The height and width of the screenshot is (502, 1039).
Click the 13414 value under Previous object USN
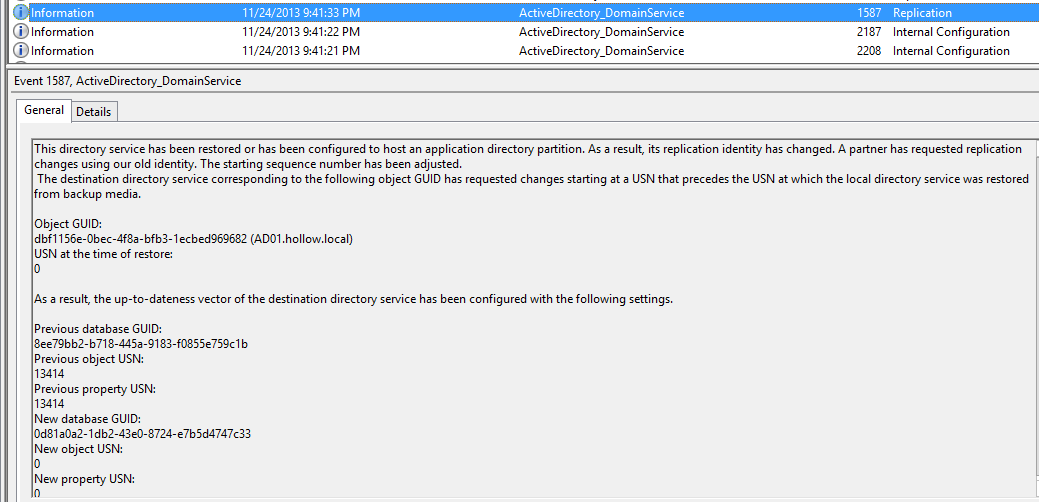pyautogui.click(x=49, y=374)
